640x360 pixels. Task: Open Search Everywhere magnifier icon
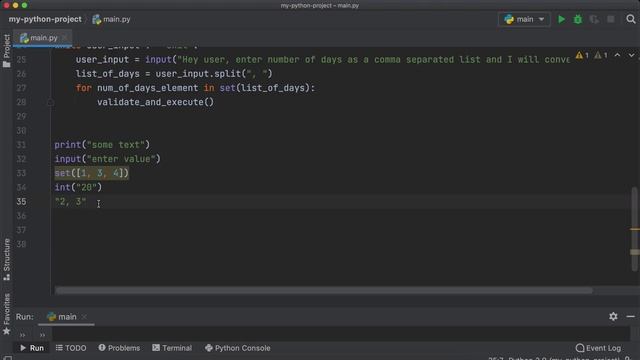click(631, 19)
